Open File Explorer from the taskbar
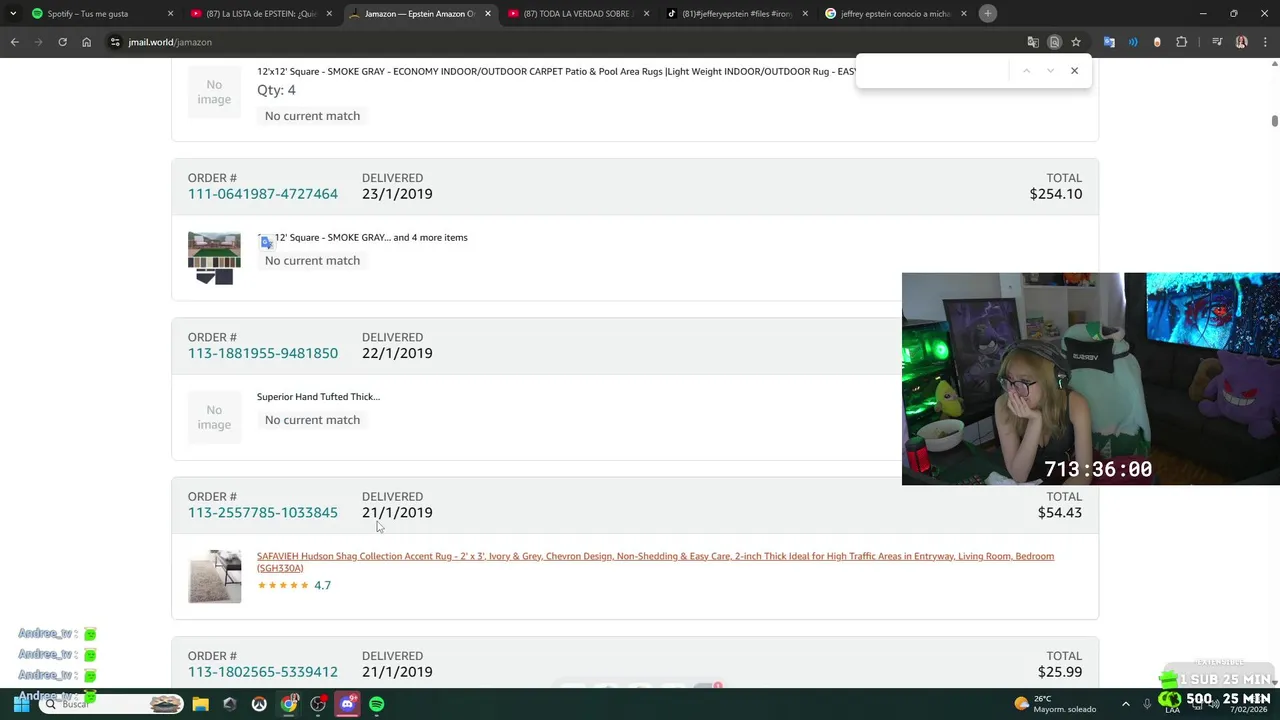This screenshot has height=720, width=1280. pyautogui.click(x=200, y=704)
